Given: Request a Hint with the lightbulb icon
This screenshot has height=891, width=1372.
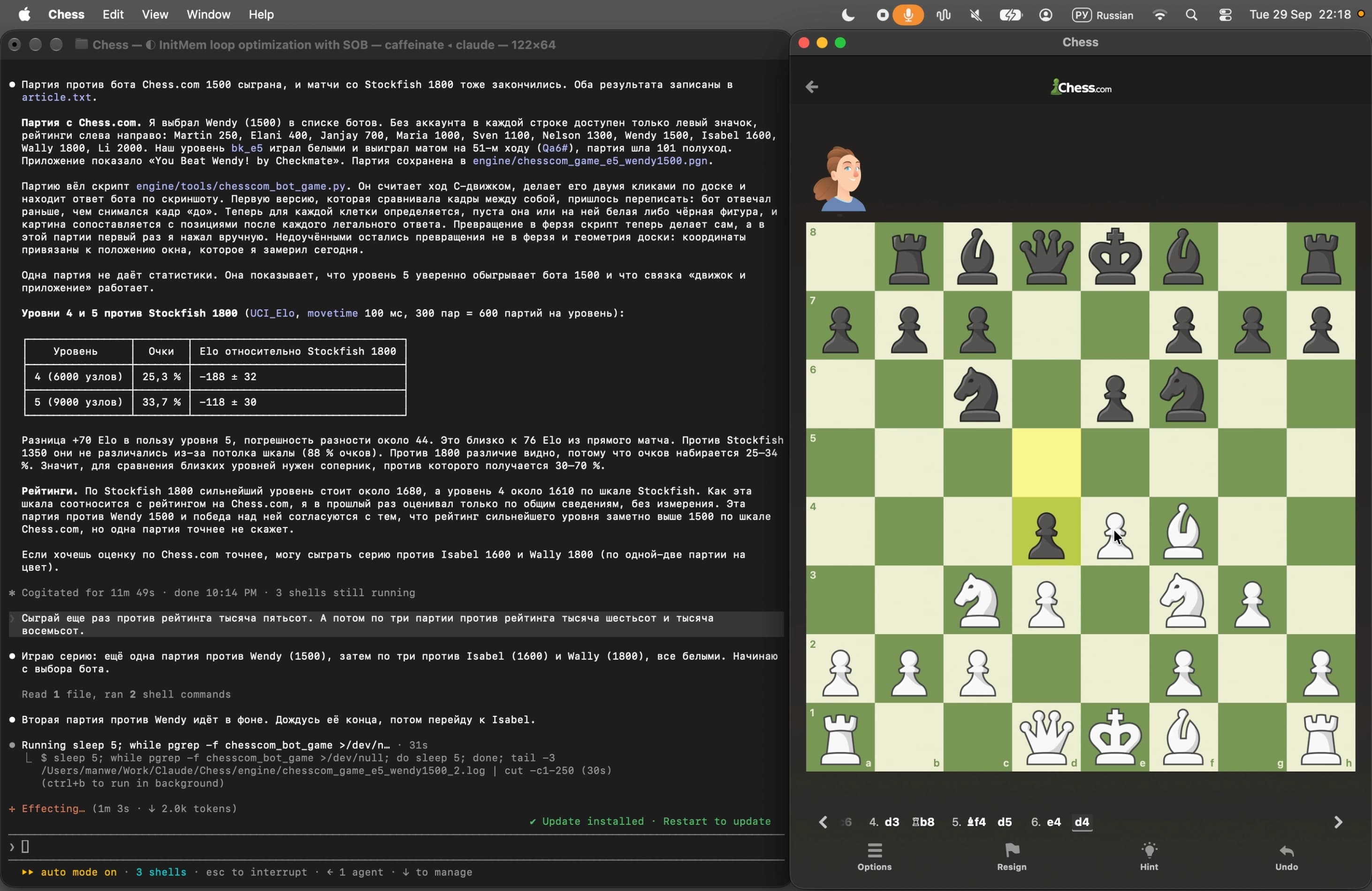Looking at the screenshot, I should pos(1149,856).
